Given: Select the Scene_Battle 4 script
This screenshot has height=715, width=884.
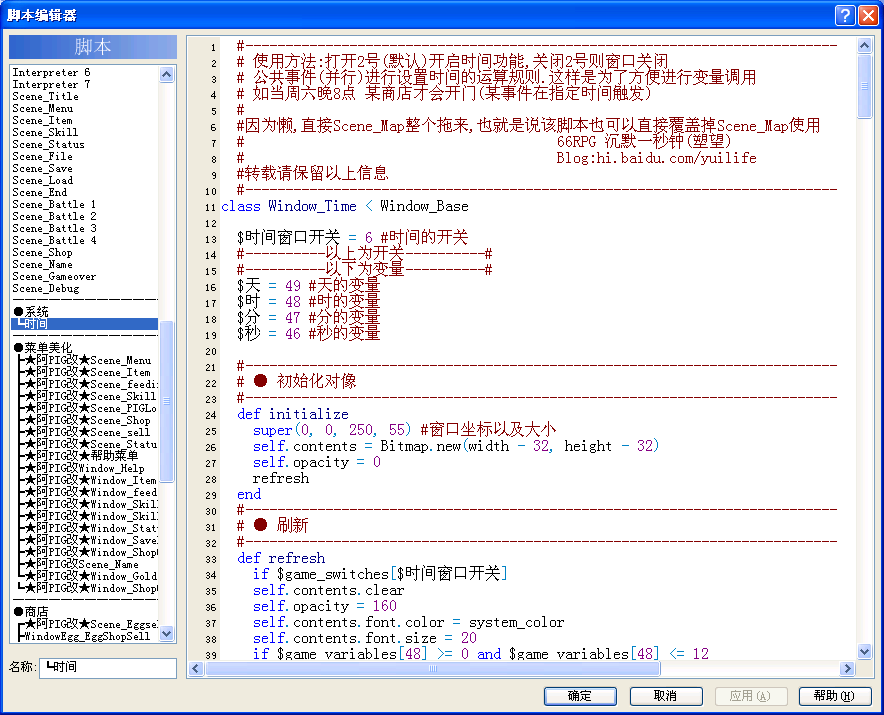Looking at the screenshot, I should 85,240.
